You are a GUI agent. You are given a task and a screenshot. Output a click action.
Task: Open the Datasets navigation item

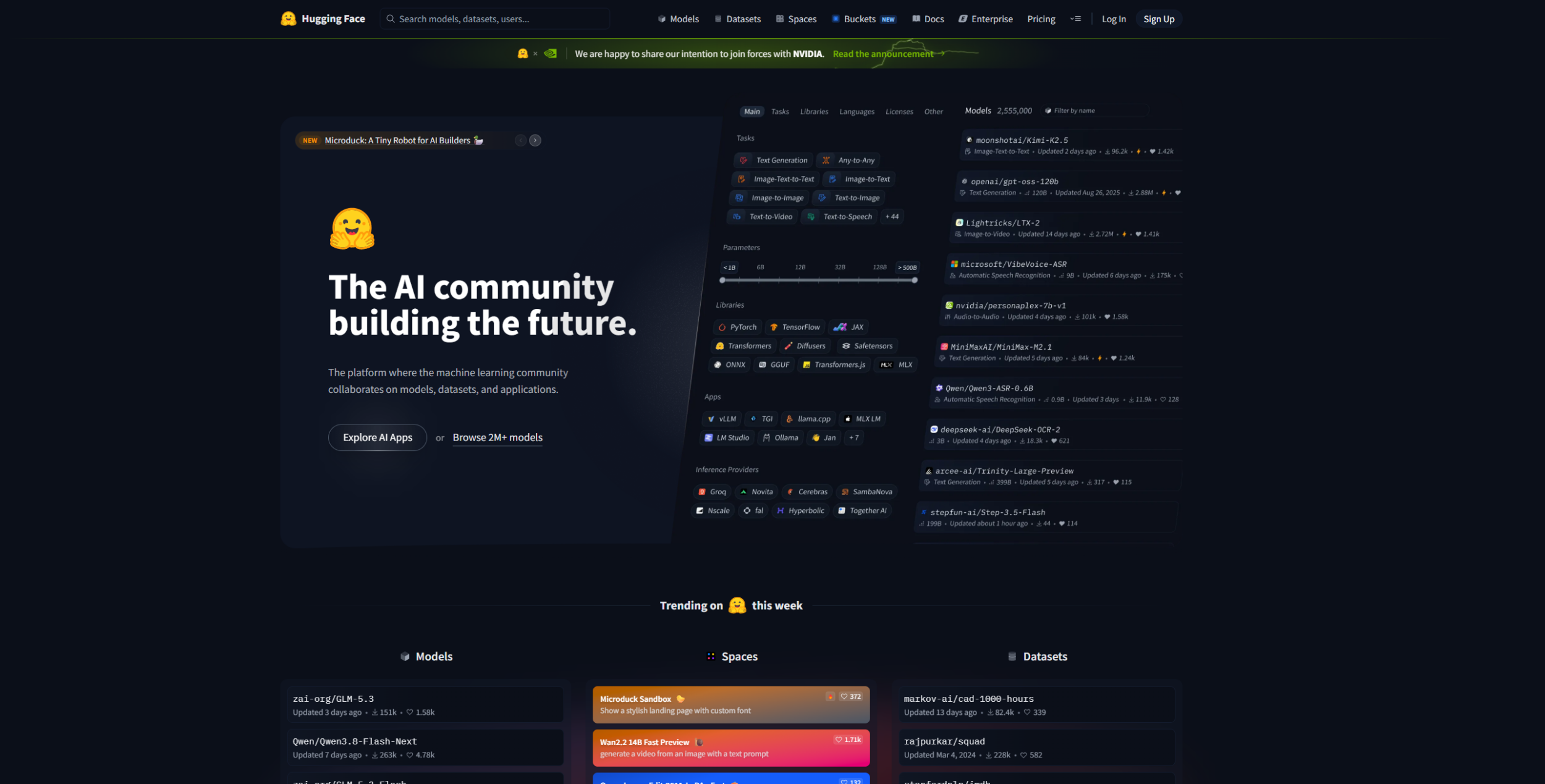(x=738, y=19)
